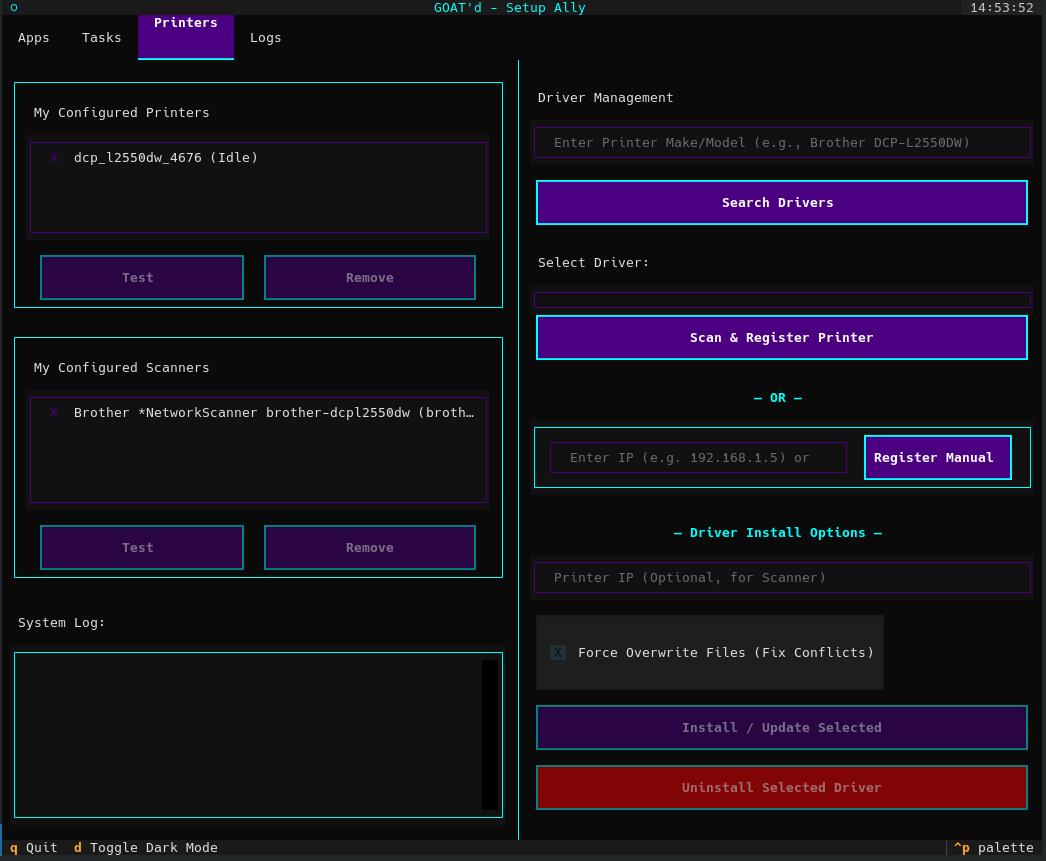
Task: Click the status circle icon top-left
Action: click(x=14, y=7)
